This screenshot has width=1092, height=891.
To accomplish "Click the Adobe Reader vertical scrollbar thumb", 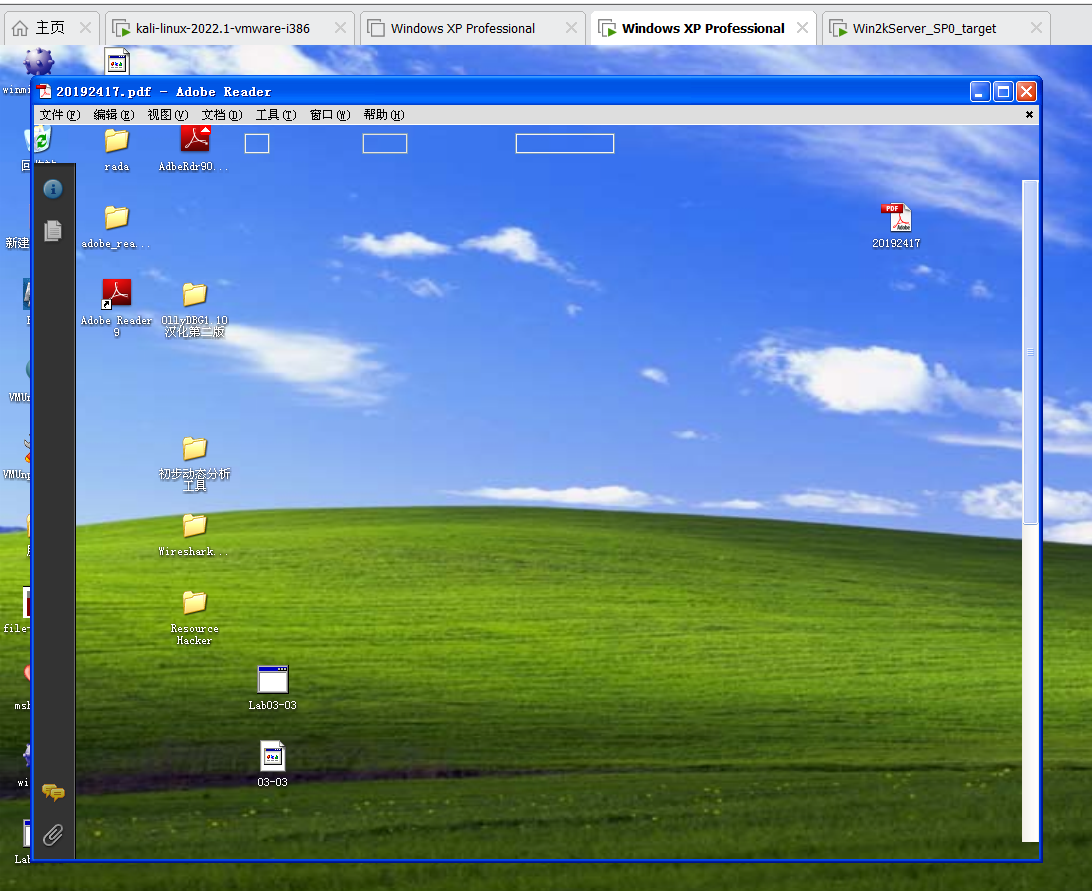I will [1030, 352].
